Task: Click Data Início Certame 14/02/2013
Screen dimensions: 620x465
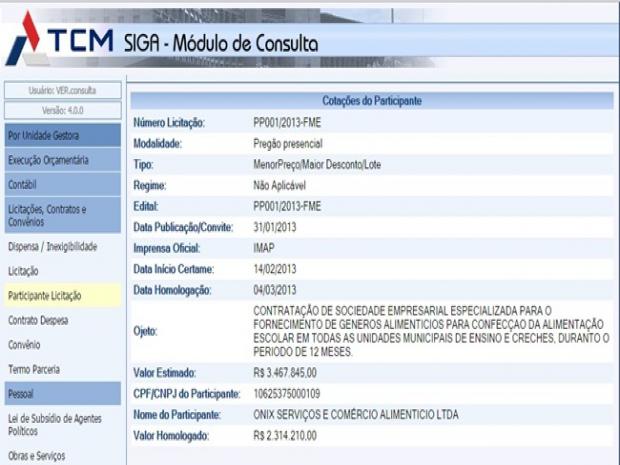Action: click(x=275, y=269)
